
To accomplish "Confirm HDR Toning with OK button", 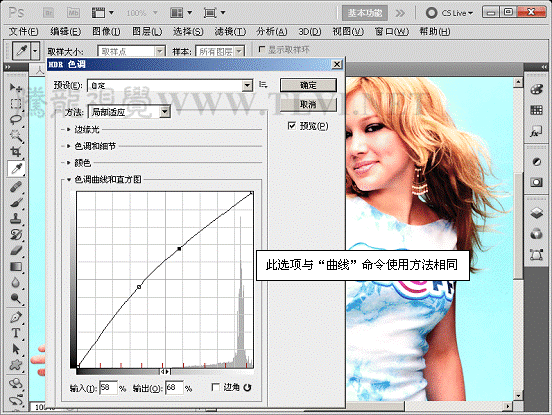I will click(308, 85).
